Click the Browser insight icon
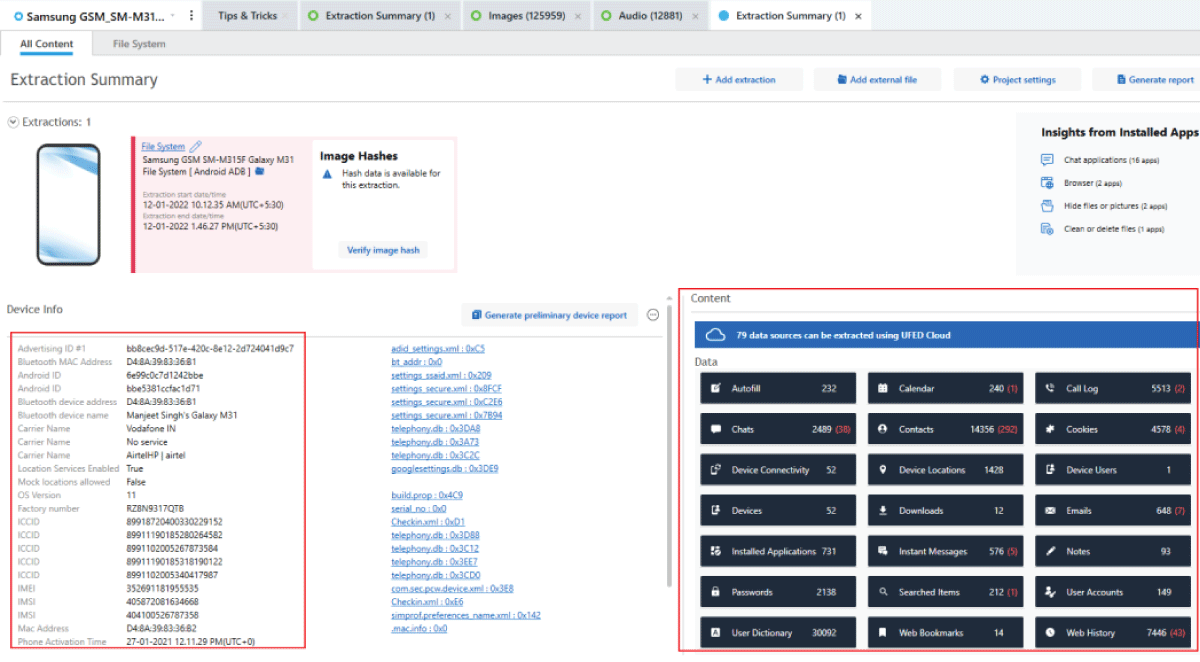 (1047, 183)
